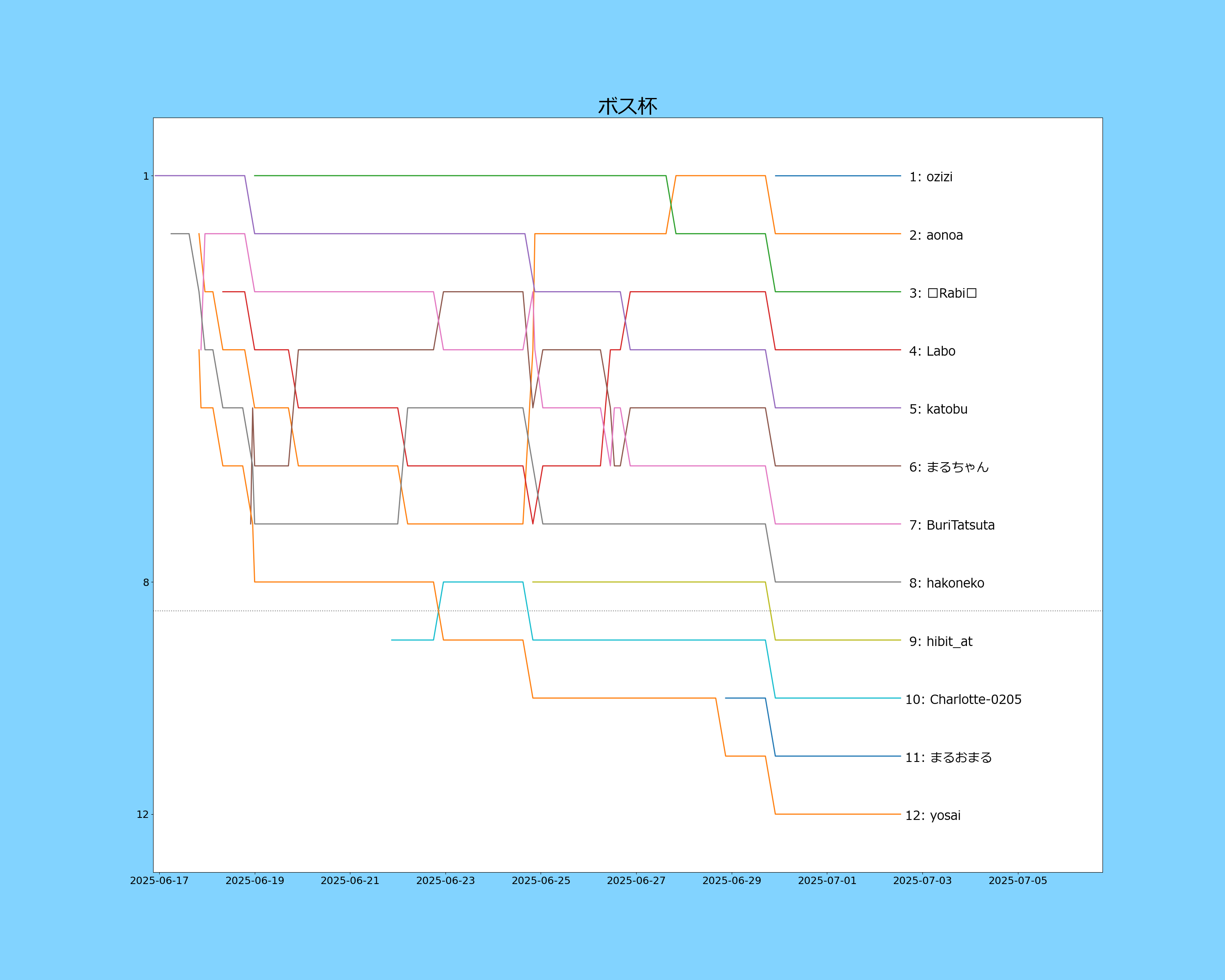Click the y-axis tick label 8
The image size is (1225, 980).
(x=145, y=582)
